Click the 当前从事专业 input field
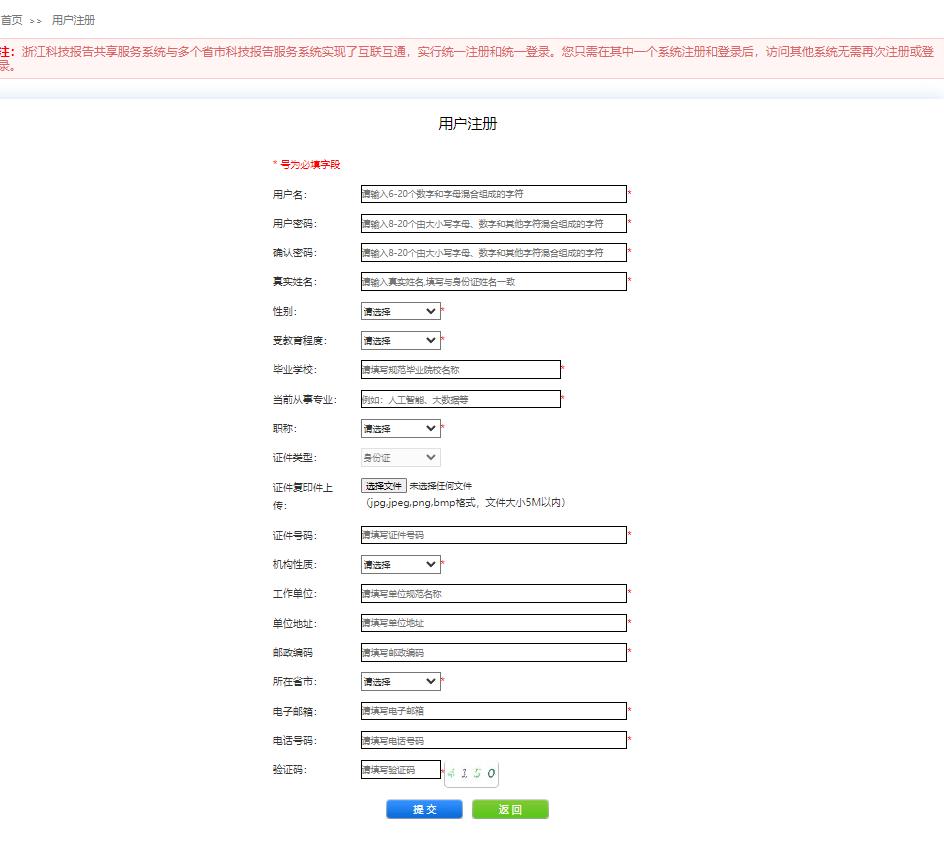944x846 pixels. click(x=460, y=399)
